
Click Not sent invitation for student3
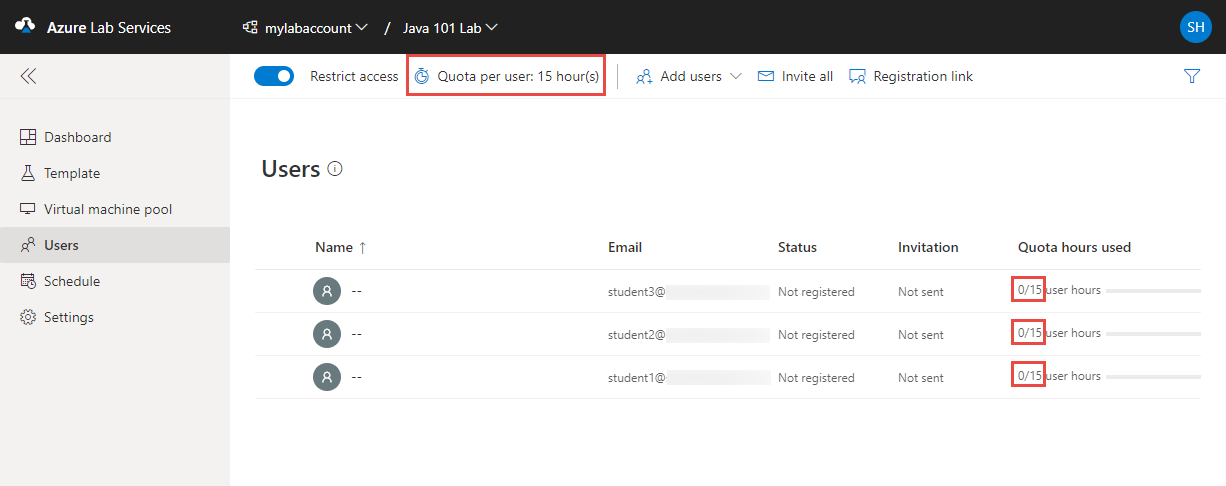coord(920,292)
